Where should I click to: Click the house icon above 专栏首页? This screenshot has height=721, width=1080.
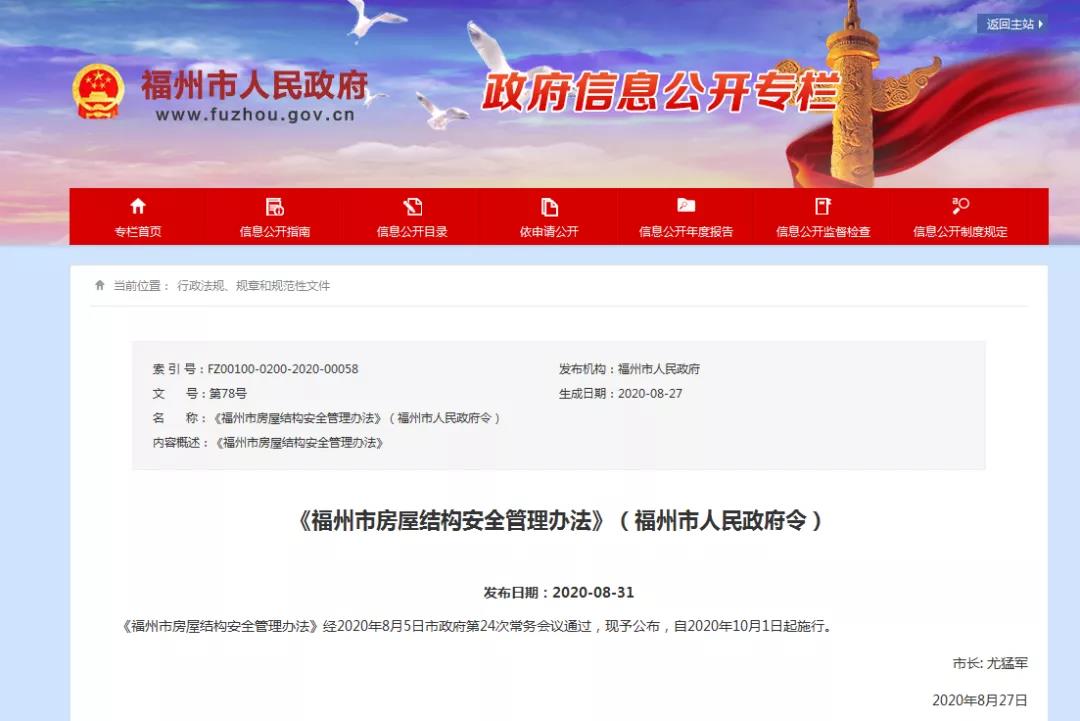(x=138, y=206)
